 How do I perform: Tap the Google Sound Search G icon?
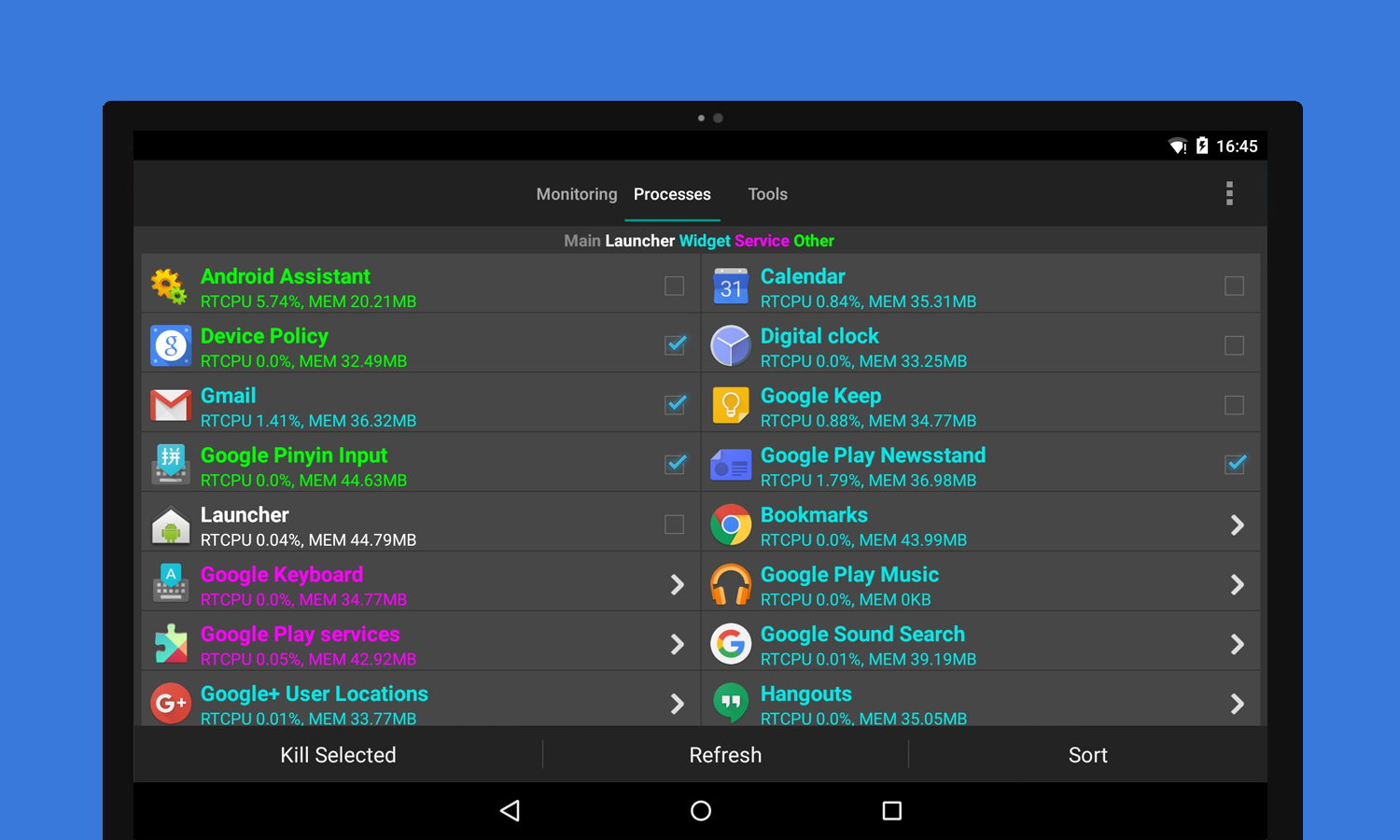point(731,644)
